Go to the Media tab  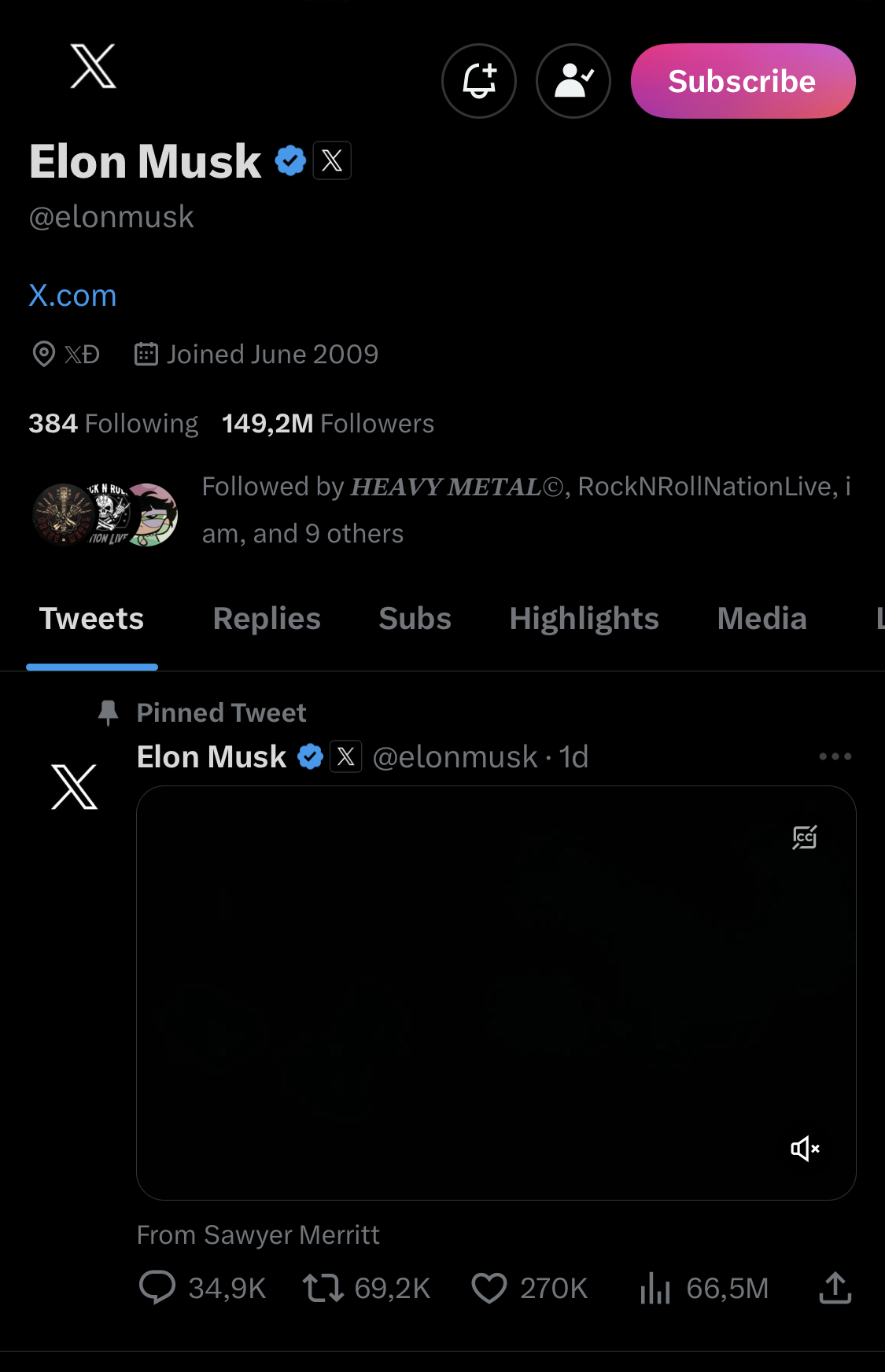[761, 619]
